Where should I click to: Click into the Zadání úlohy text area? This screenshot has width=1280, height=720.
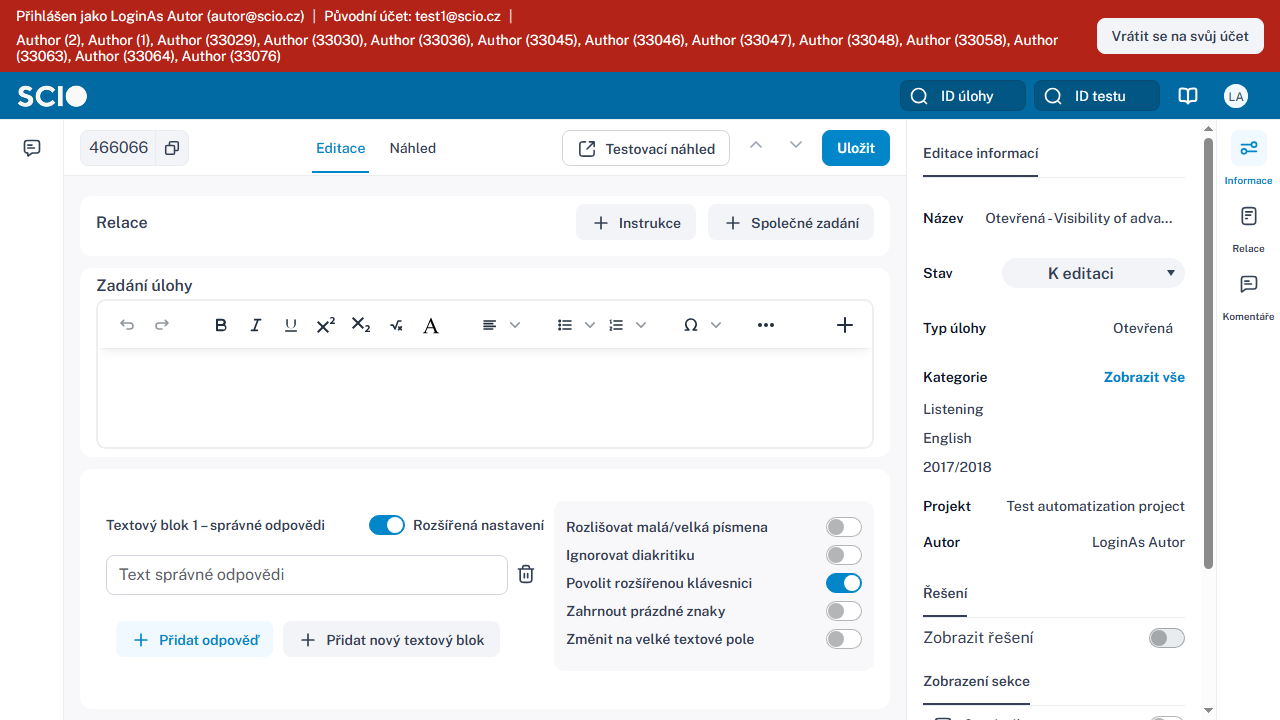(x=485, y=398)
